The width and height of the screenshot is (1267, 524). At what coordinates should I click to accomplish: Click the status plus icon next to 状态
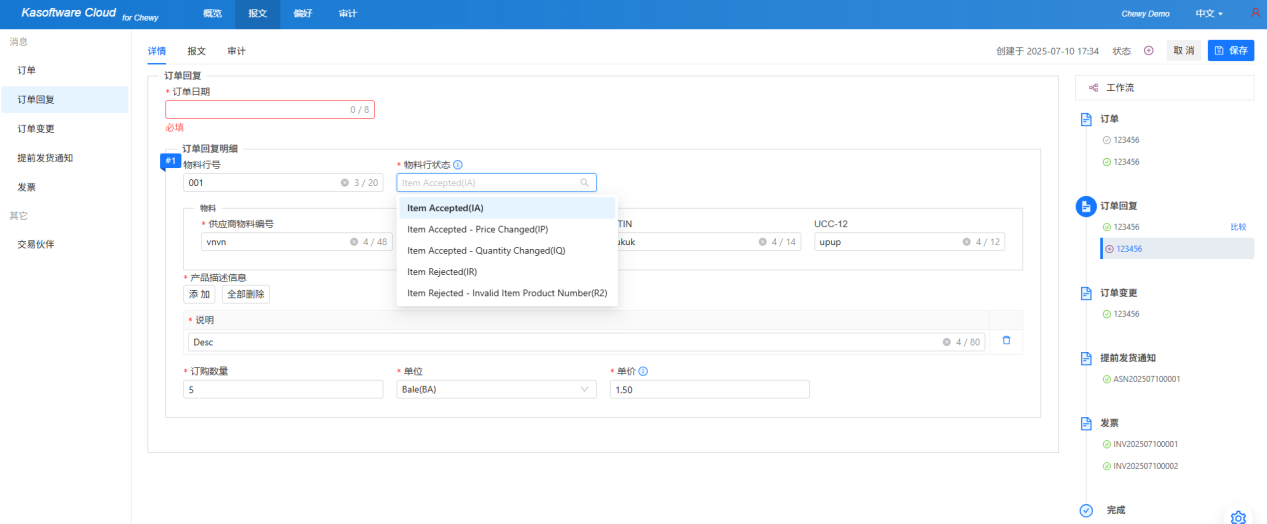(x=1148, y=50)
